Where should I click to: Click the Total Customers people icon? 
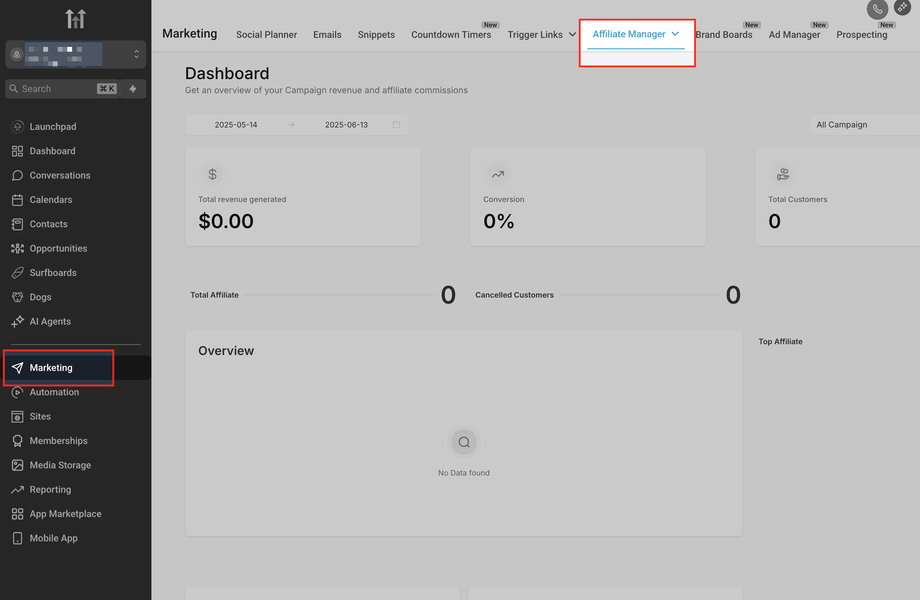pos(783,174)
